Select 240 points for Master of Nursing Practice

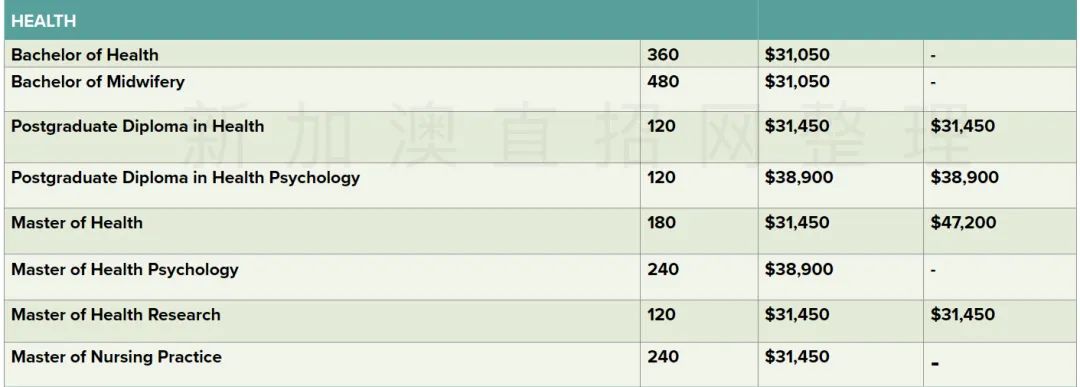[x=663, y=357]
